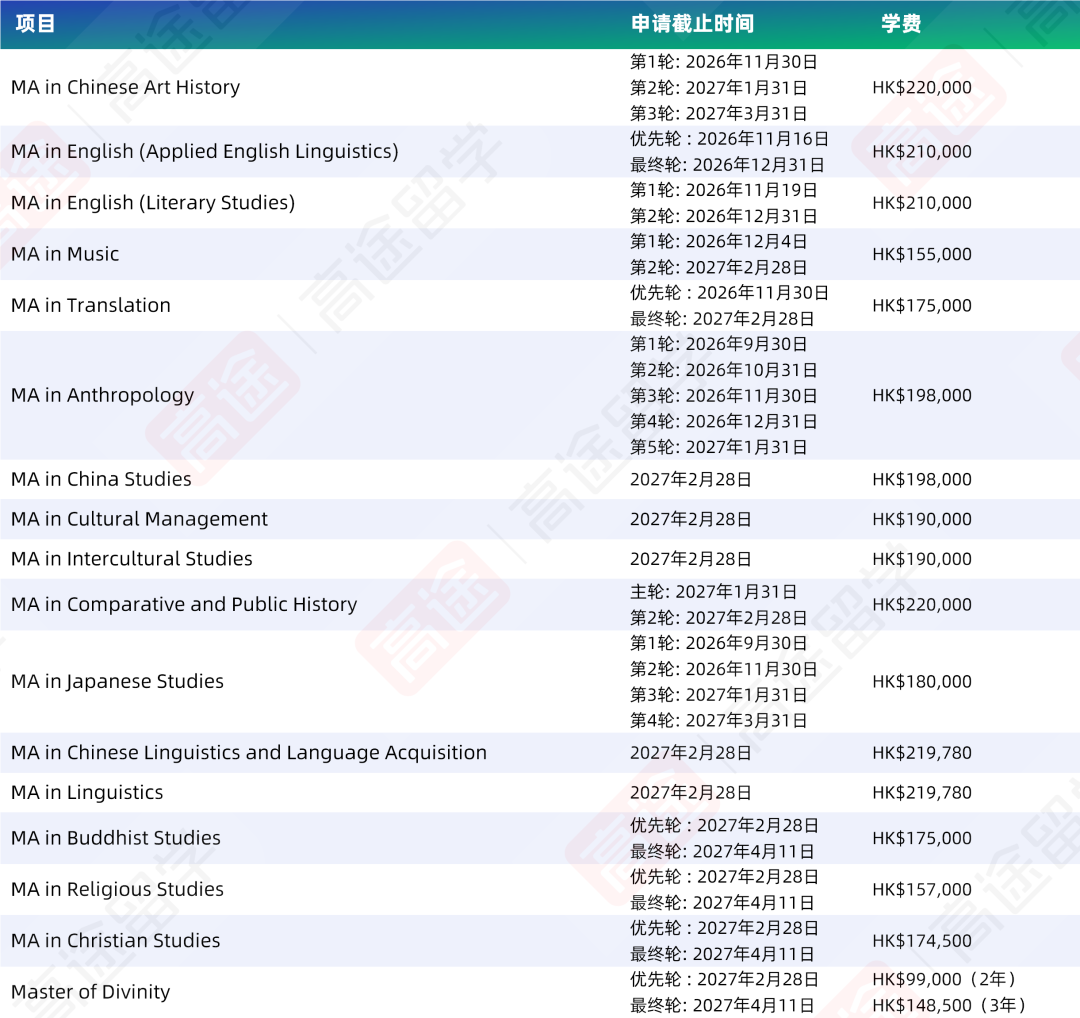Click Japanese Studies 第4轮 2027年3月31日 deadline
1080x1018 pixels.
tap(718, 721)
